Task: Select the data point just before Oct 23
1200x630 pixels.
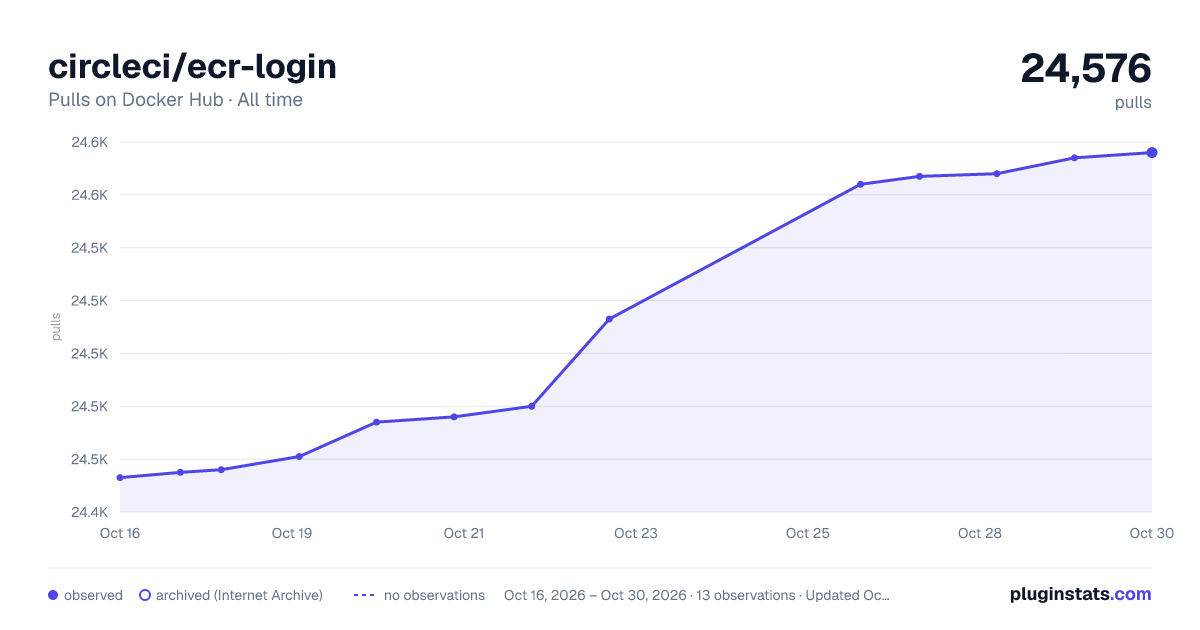Action: coord(609,319)
